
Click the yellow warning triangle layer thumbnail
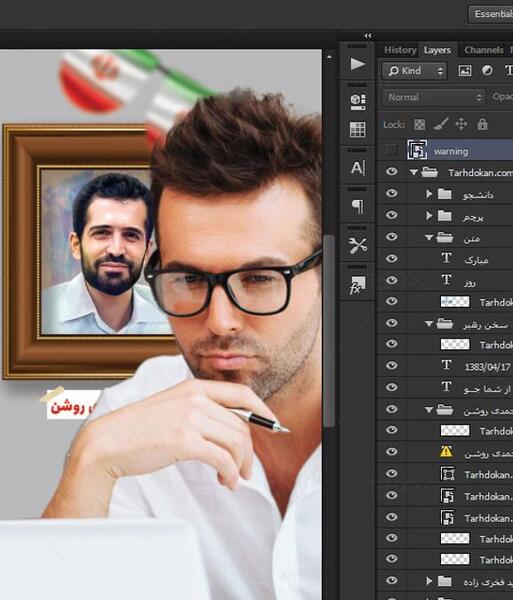click(x=446, y=452)
